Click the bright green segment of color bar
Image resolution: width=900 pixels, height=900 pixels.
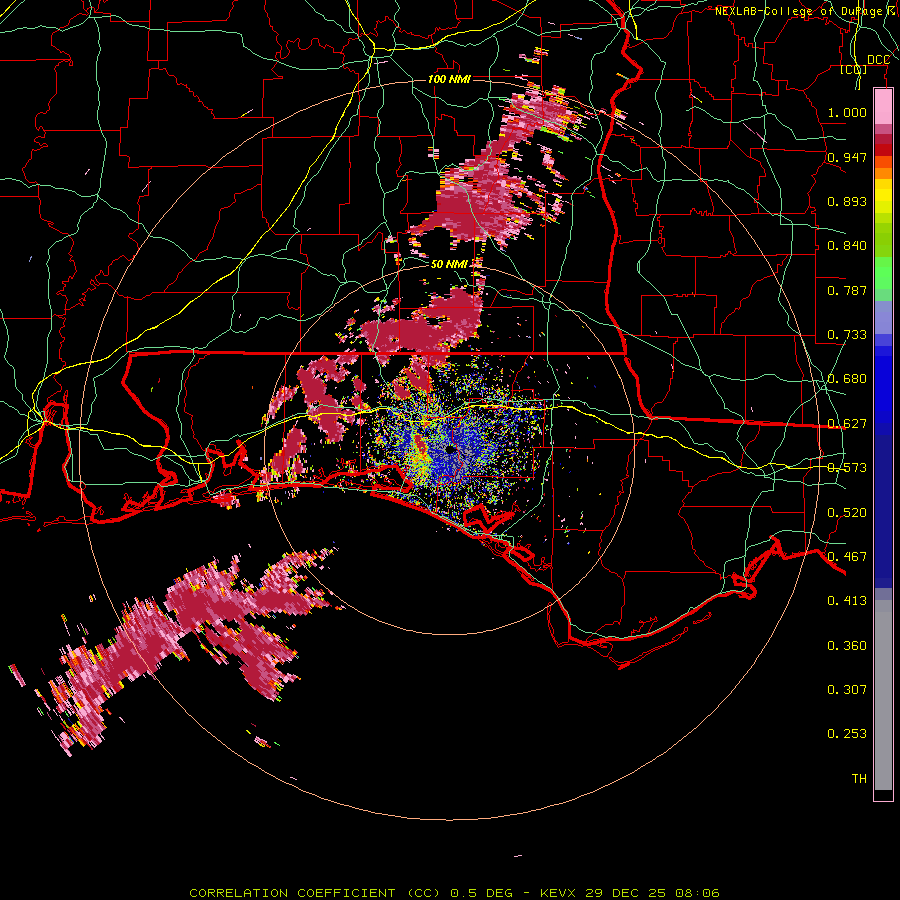[x=883, y=273]
